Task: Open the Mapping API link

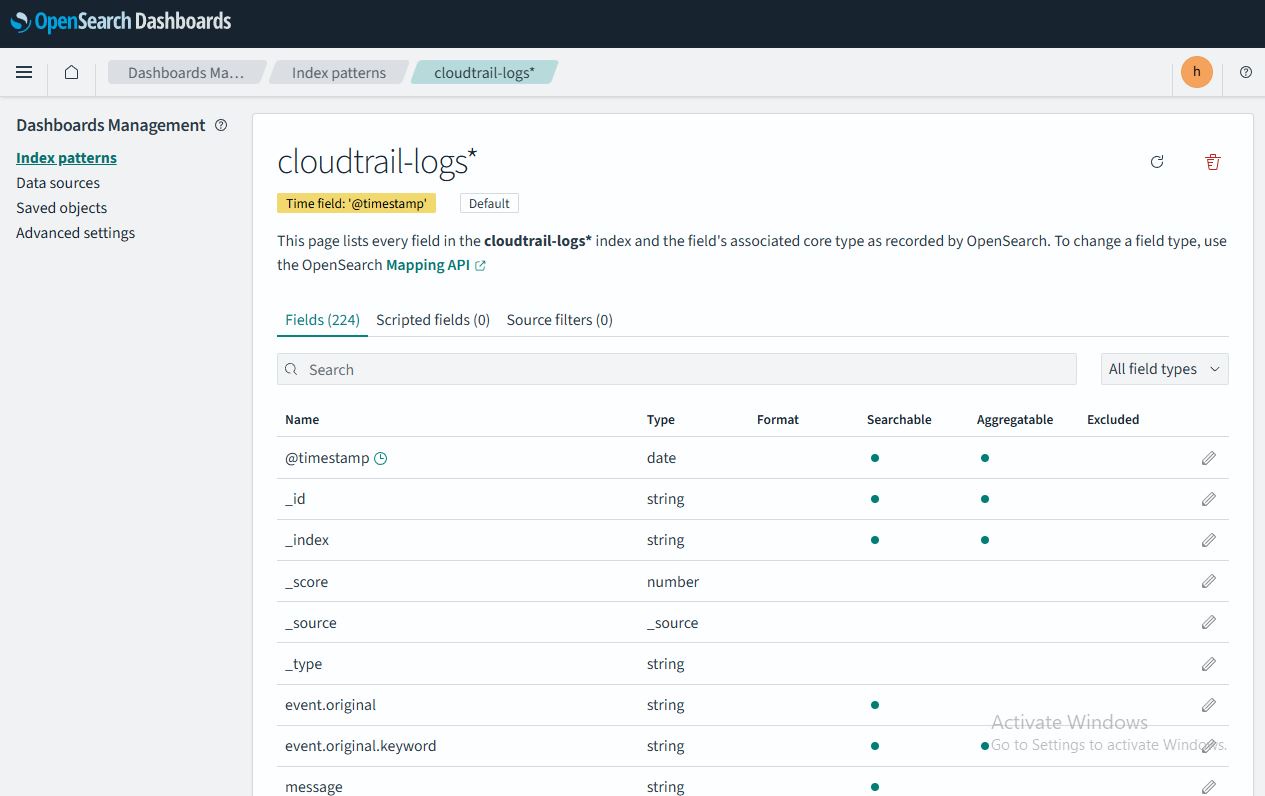Action: pyautogui.click(x=436, y=265)
